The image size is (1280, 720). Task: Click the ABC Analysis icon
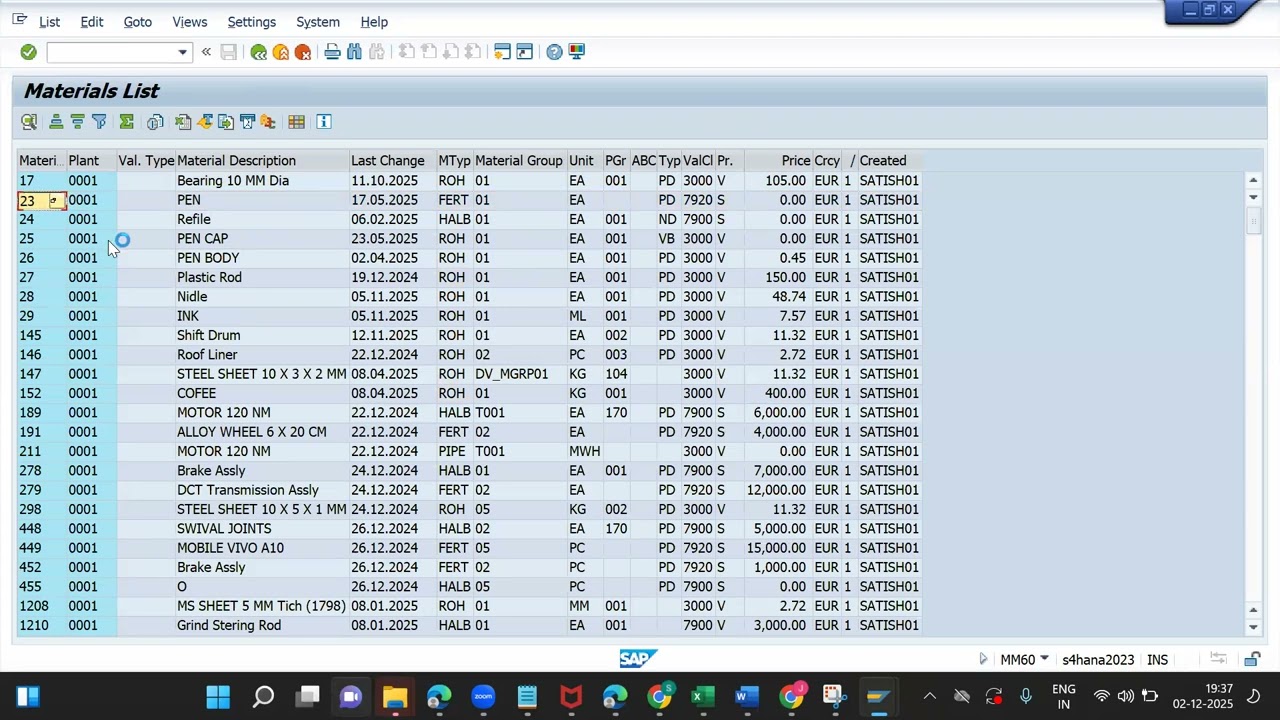pyautogui.click(x=268, y=122)
